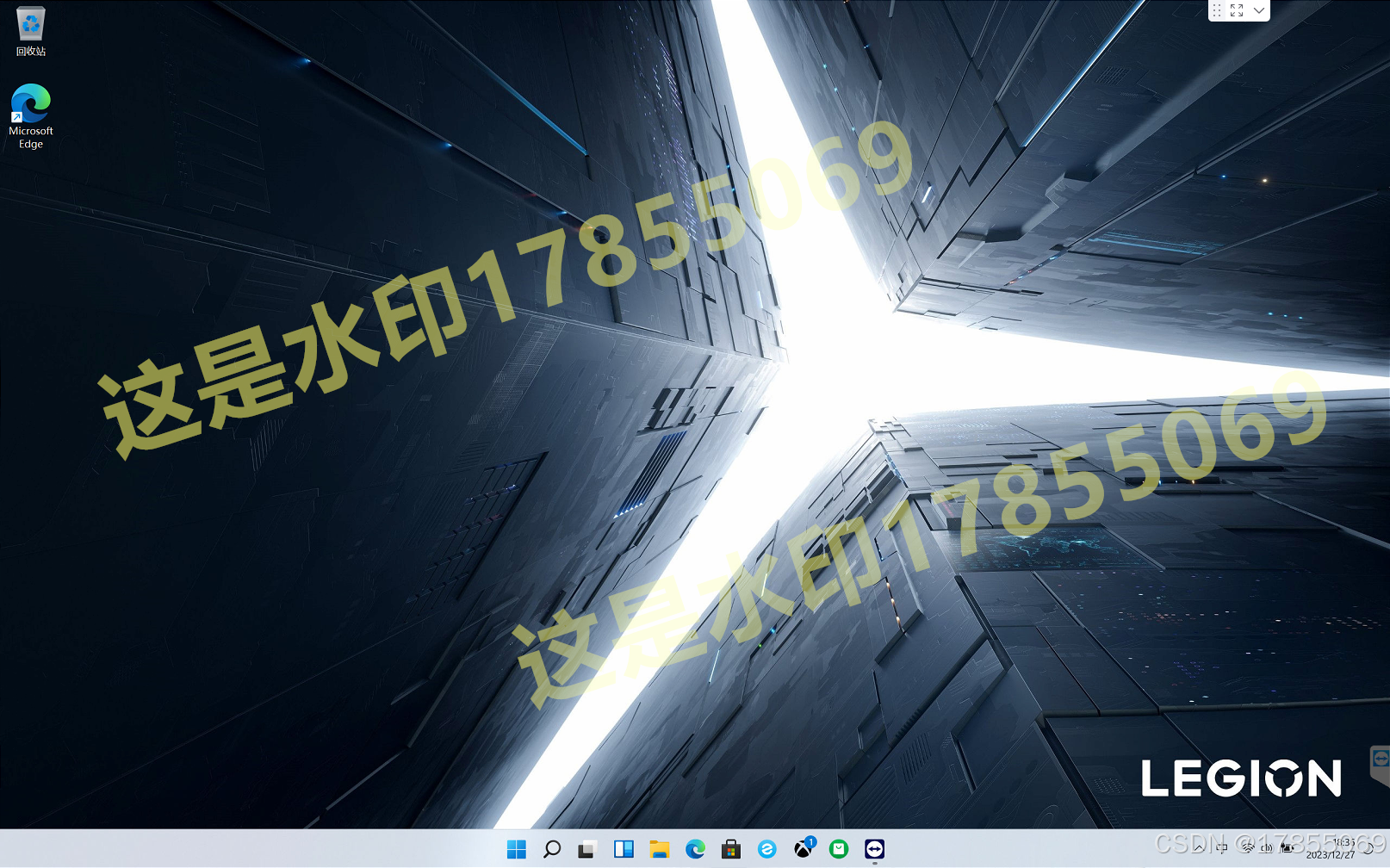Open File Explorer from the taskbar
The width and height of the screenshot is (1390, 868).
pos(660,849)
